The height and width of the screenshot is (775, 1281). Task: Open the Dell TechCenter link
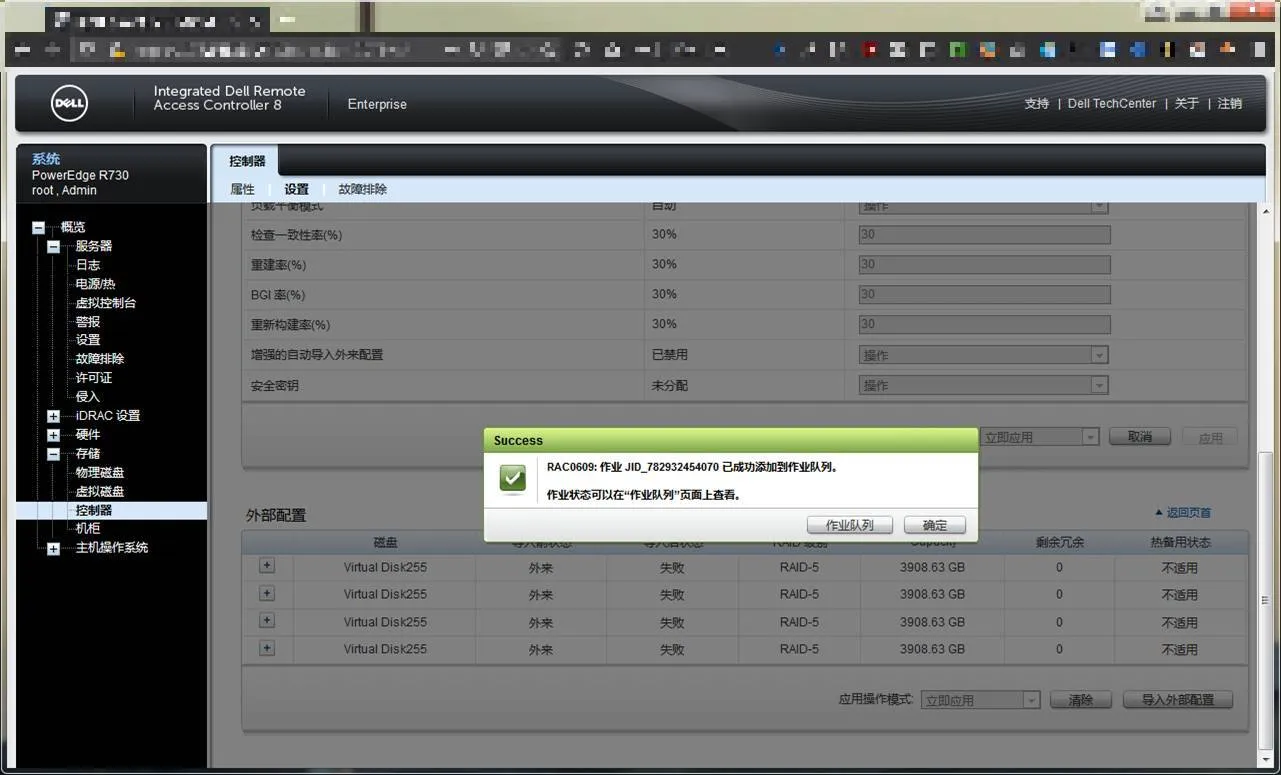tap(1112, 104)
